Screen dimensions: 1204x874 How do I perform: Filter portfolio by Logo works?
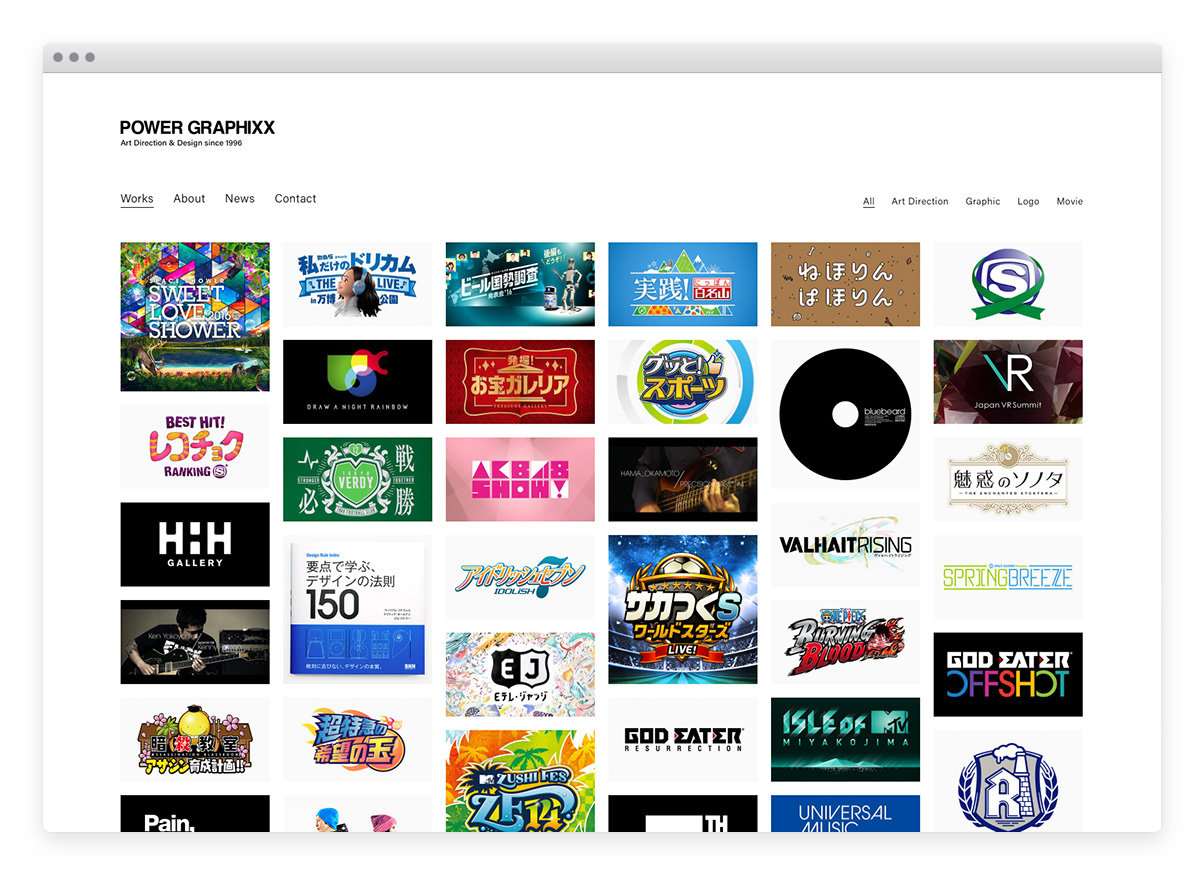point(1028,201)
